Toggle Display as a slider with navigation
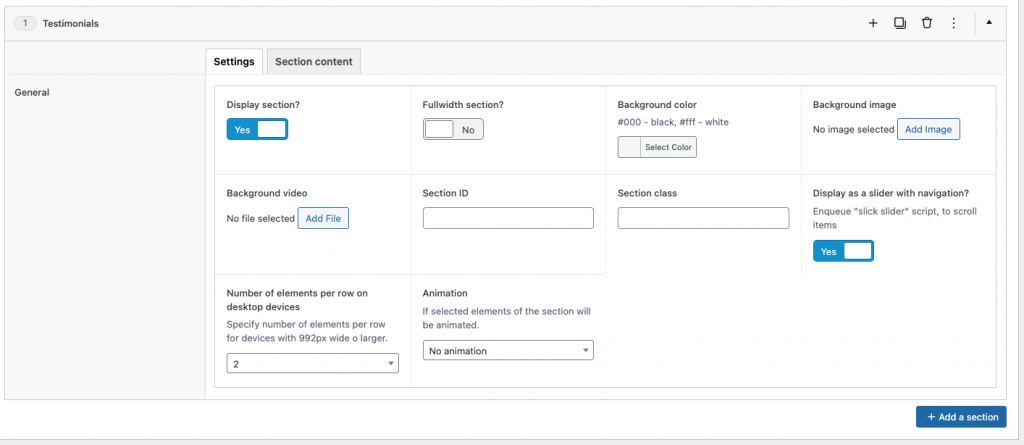 843,251
